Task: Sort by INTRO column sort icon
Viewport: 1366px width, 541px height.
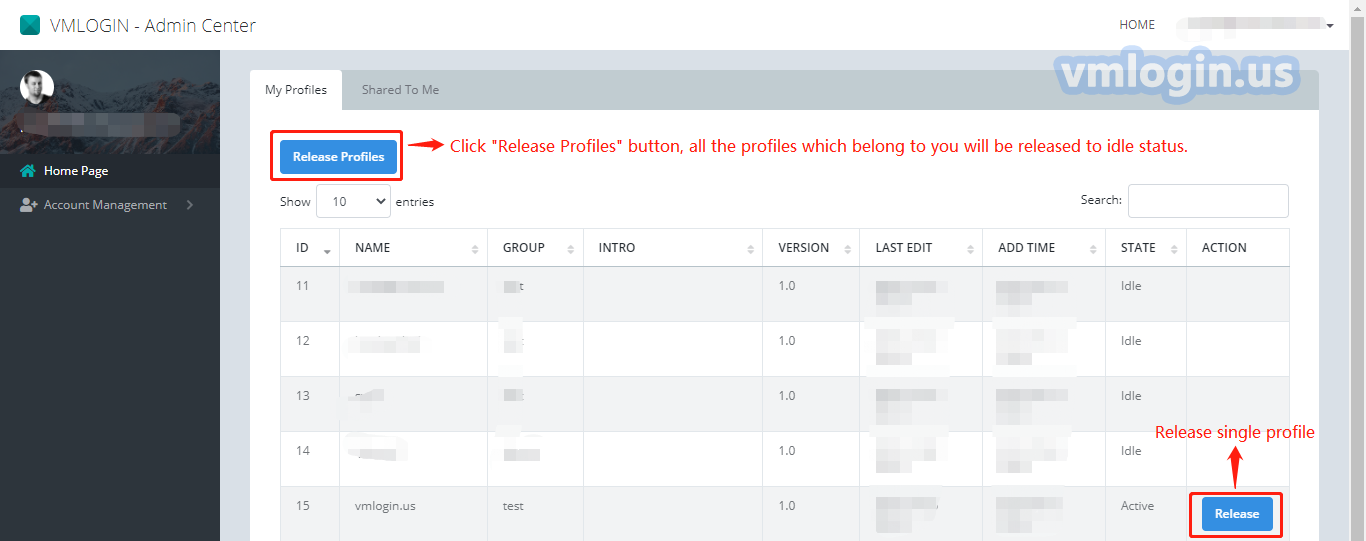Action: (x=750, y=249)
